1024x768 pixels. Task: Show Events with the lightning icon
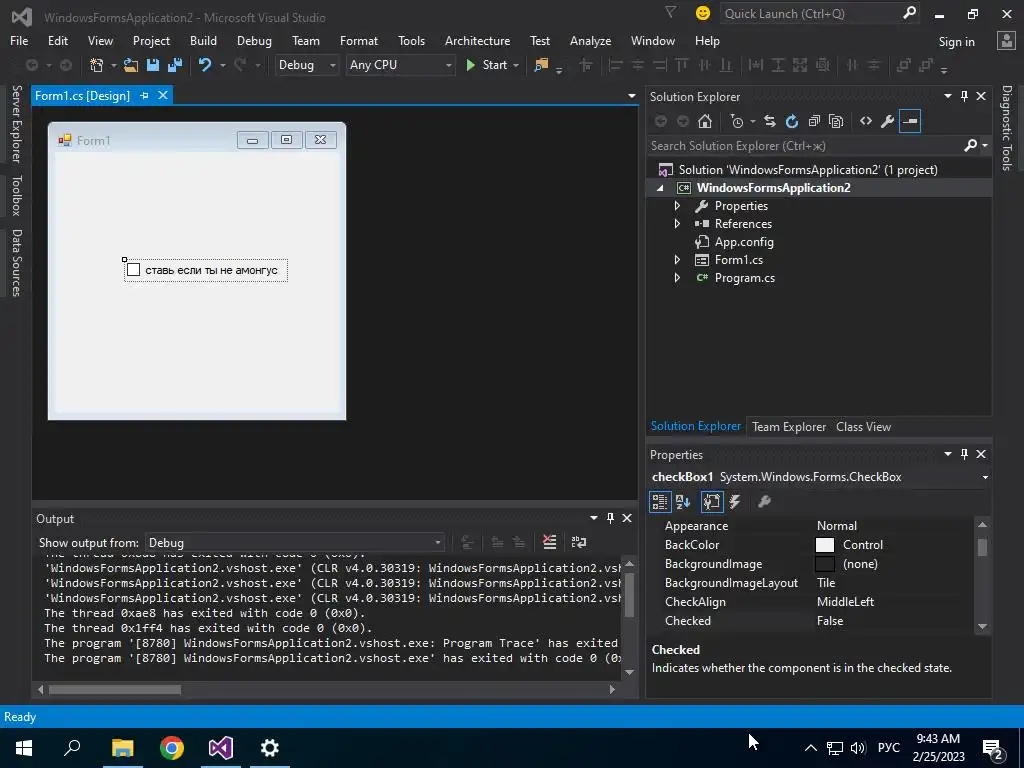pos(735,502)
